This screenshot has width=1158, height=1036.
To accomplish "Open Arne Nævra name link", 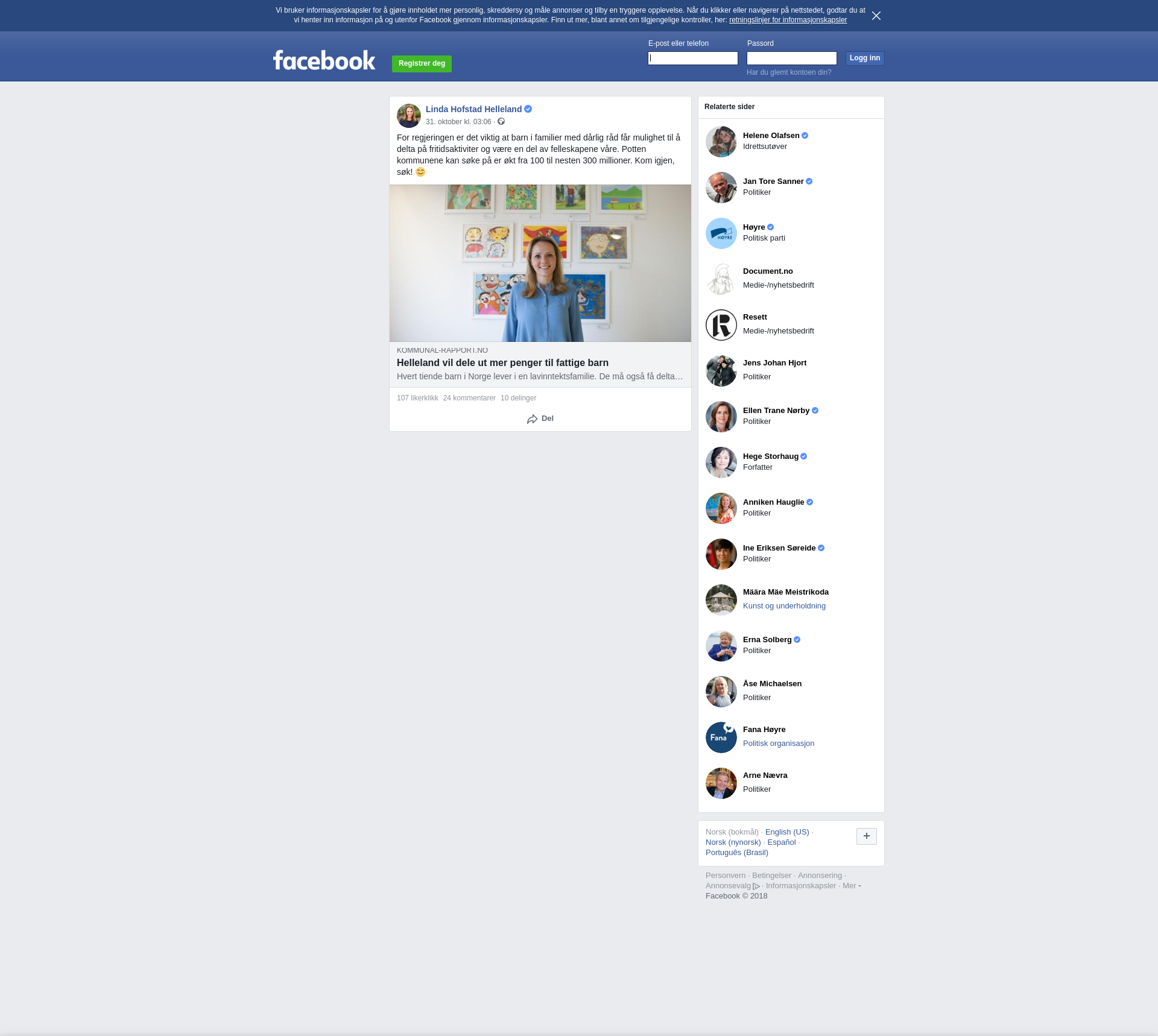I will tap(765, 775).
